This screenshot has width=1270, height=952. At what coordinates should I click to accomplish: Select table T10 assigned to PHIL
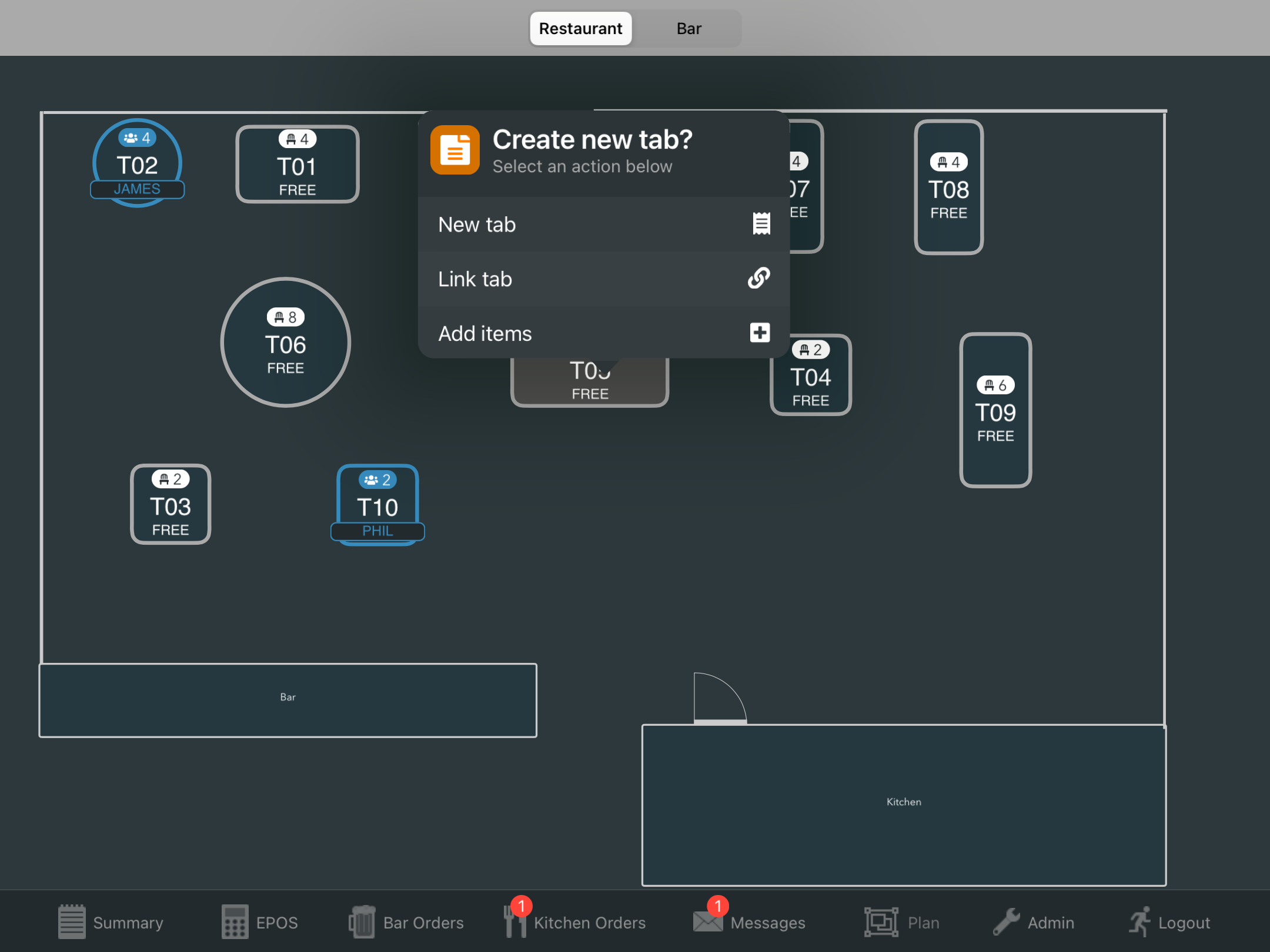[x=377, y=505]
